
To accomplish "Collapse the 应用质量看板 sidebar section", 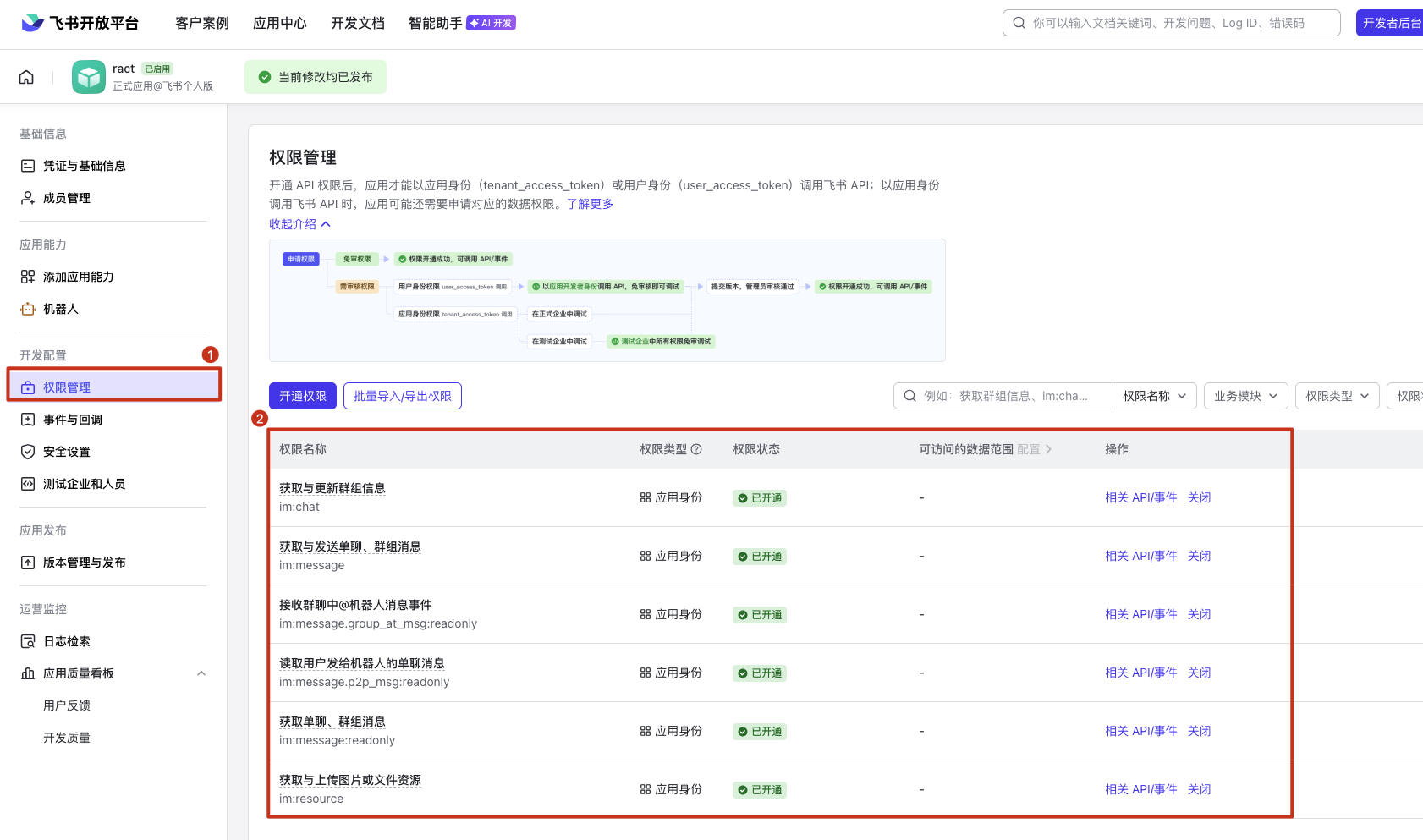I will point(201,673).
